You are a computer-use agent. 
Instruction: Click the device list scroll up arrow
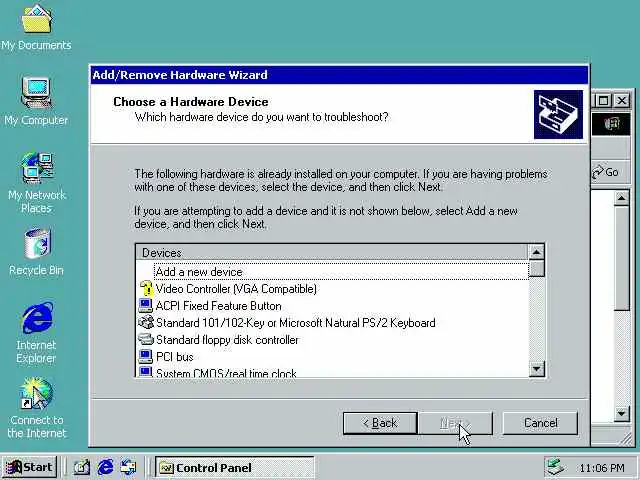(536, 253)
